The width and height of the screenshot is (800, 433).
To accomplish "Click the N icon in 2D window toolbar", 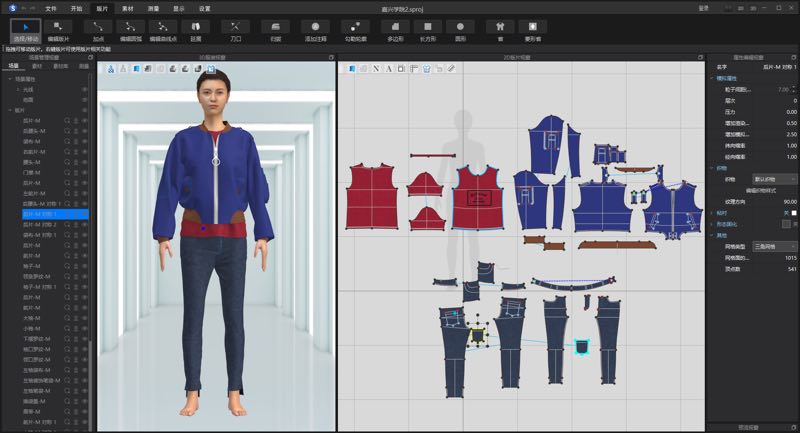I will [376, 69].
